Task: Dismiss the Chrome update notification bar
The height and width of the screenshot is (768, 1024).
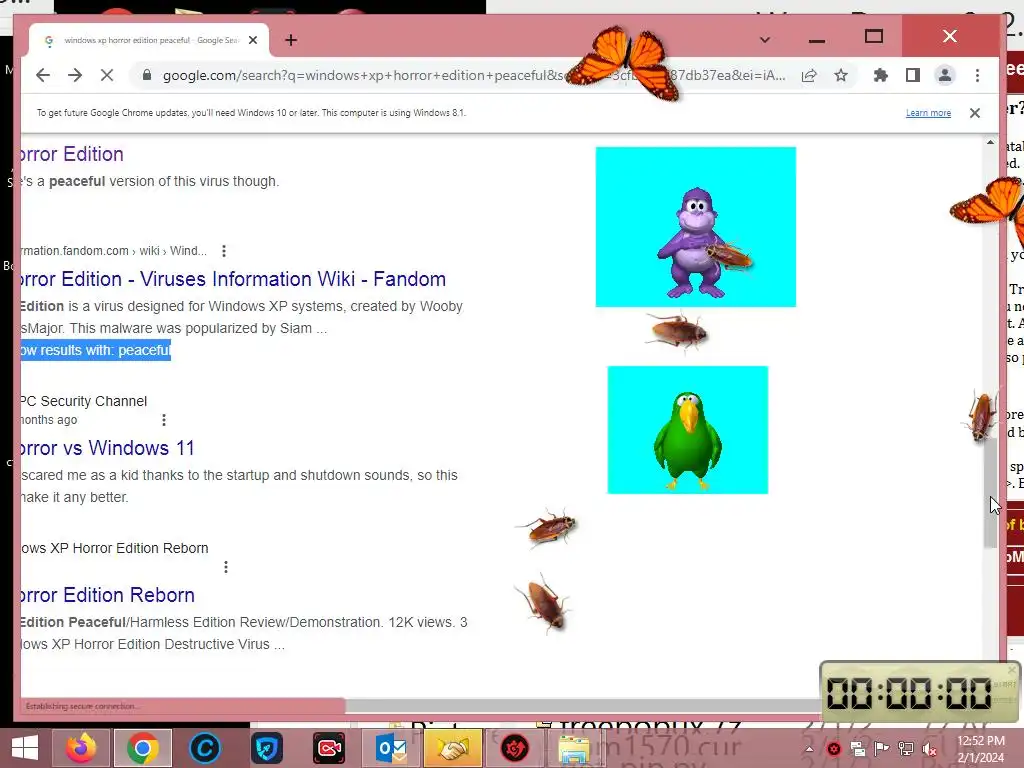Action: tap(975, 113)
